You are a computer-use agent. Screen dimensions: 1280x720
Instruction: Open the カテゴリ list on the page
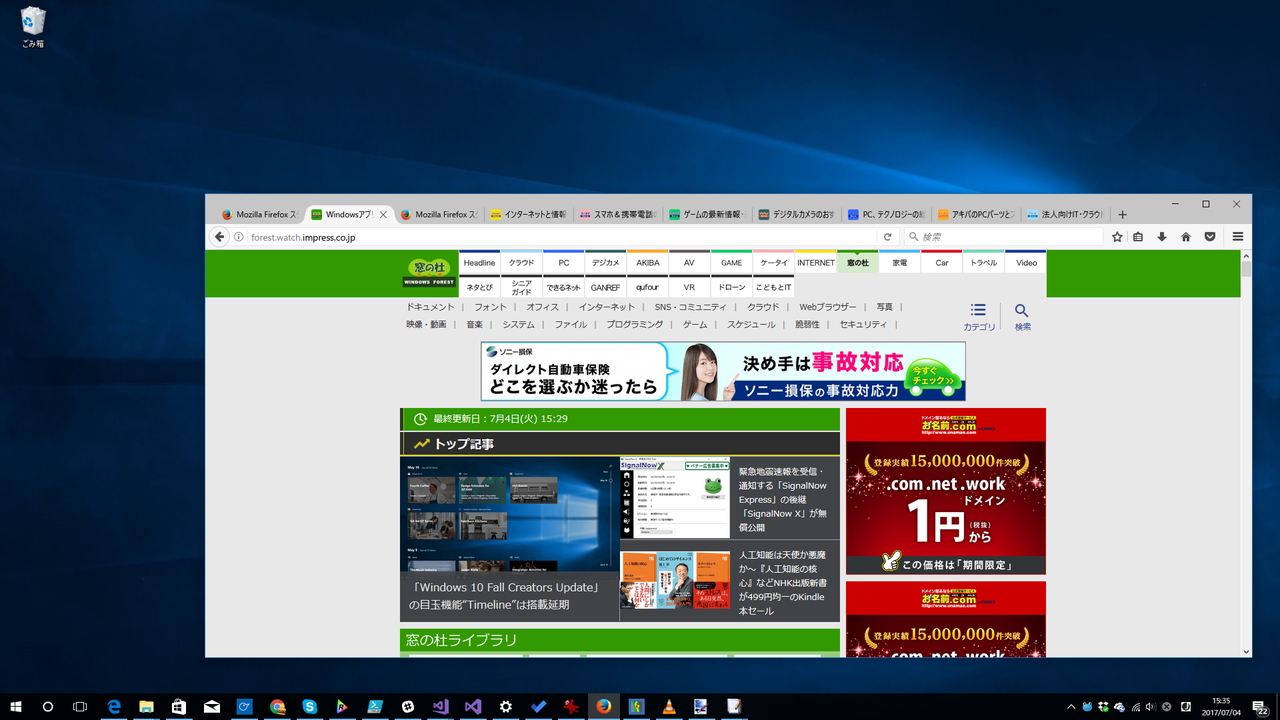[x=977, y=315]
